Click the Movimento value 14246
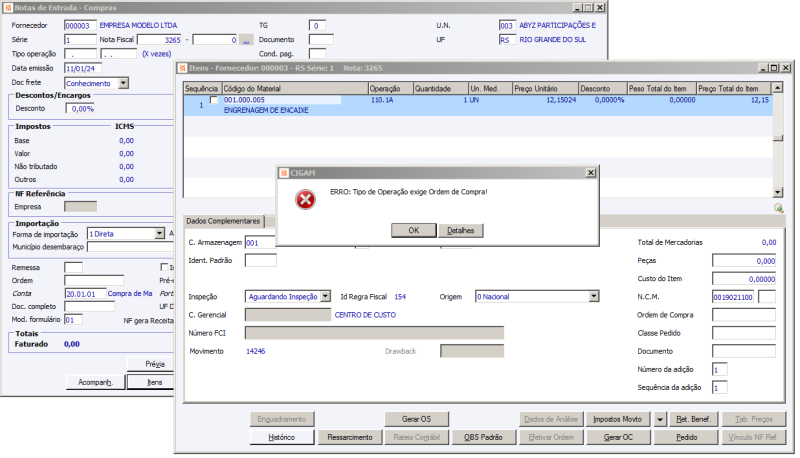800x458 pixels. pos(256,351)
